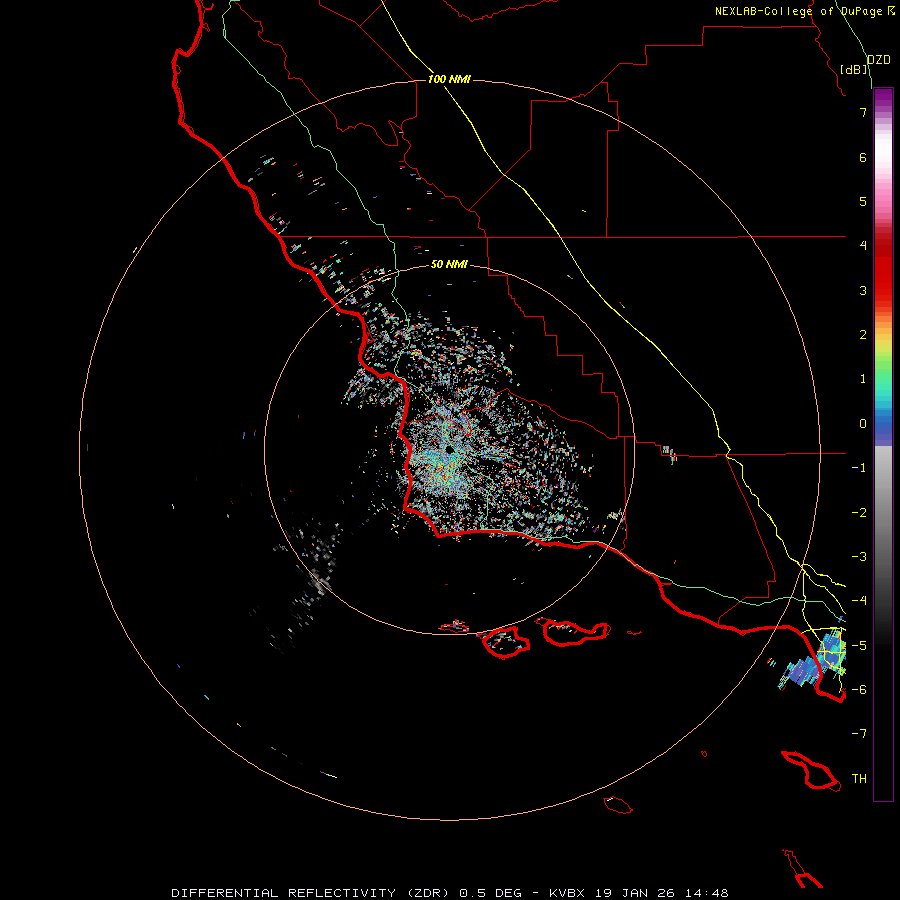
Task: Click the 50 NMI range ring label
Action: 449,264
